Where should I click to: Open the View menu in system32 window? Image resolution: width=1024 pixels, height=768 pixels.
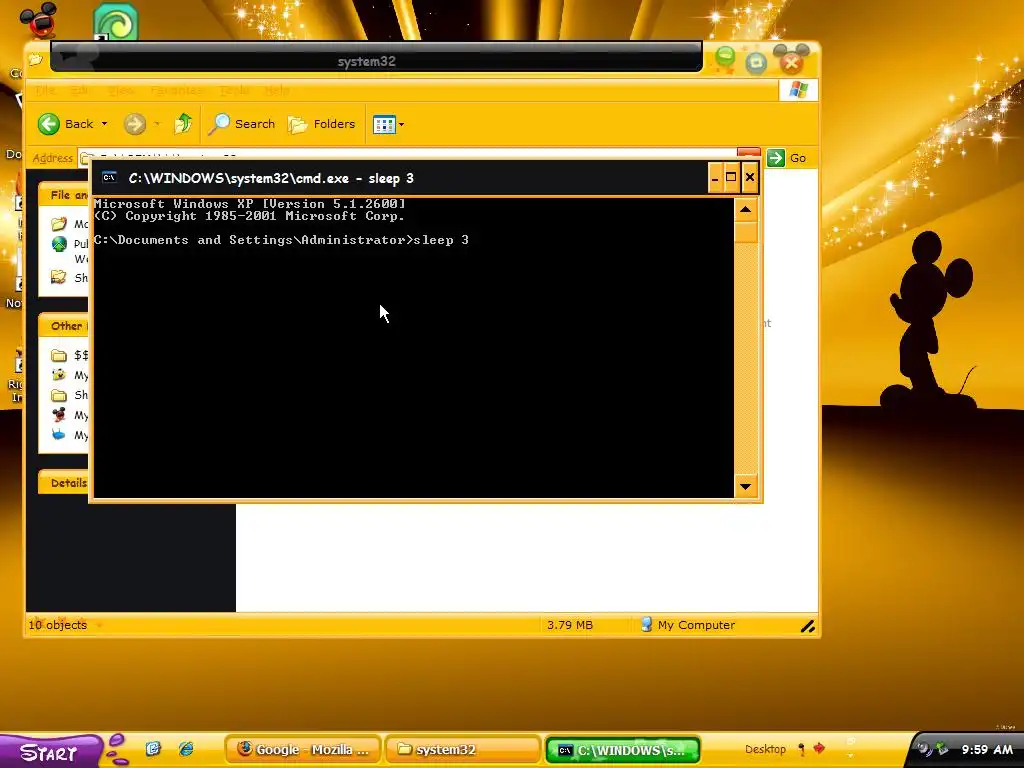pyautogui.click(x=120, y=90)
